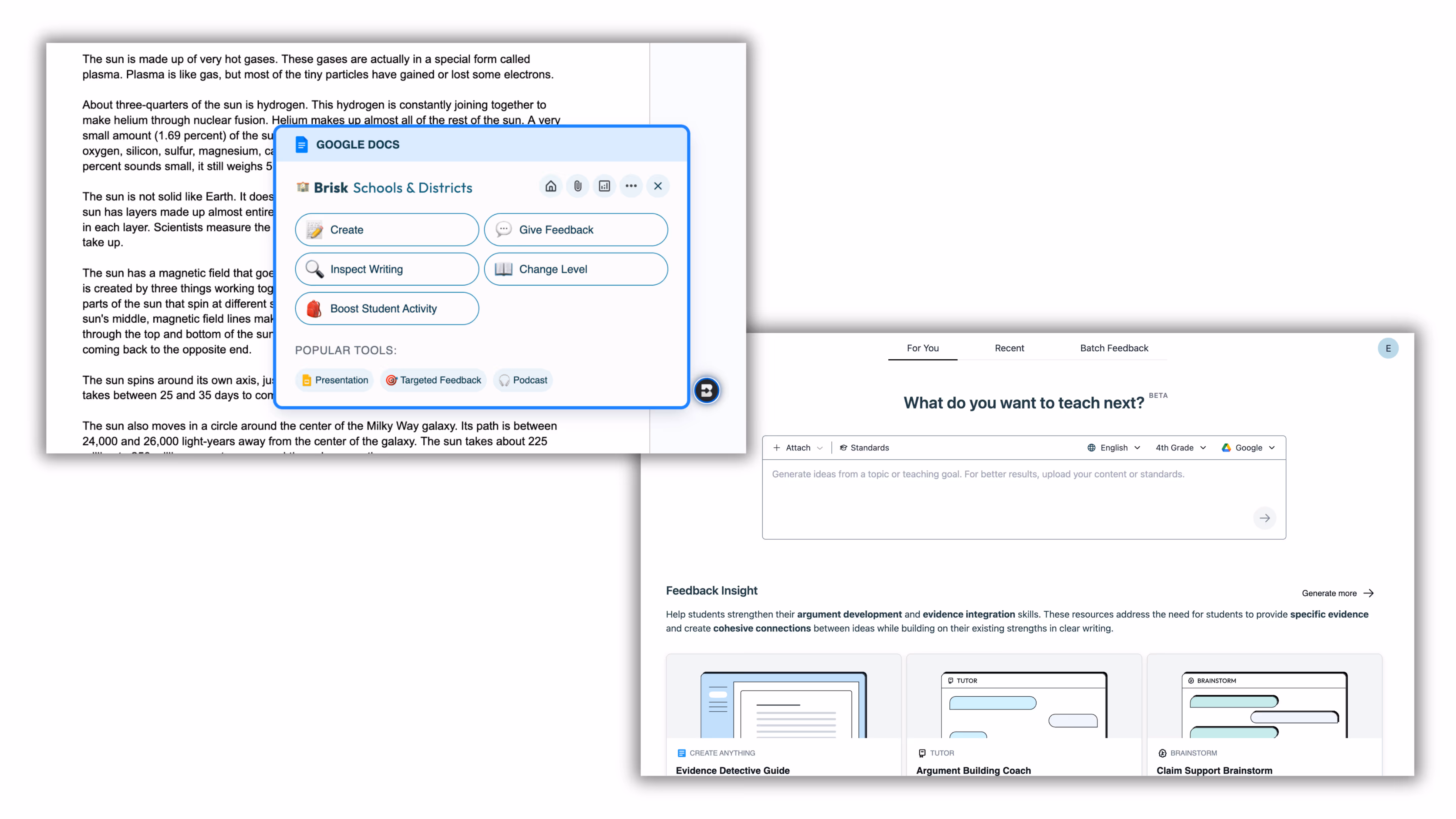Click the teaching prompt text field
1456x819 pixels.
click(x=1006, y=492)
